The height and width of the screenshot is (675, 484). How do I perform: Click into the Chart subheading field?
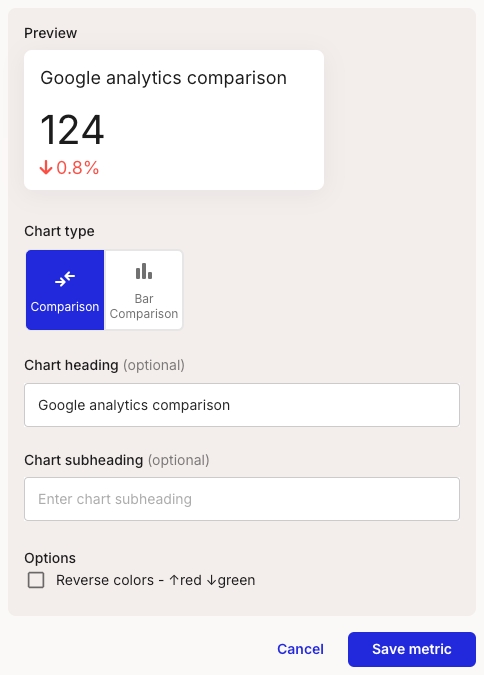242,499
